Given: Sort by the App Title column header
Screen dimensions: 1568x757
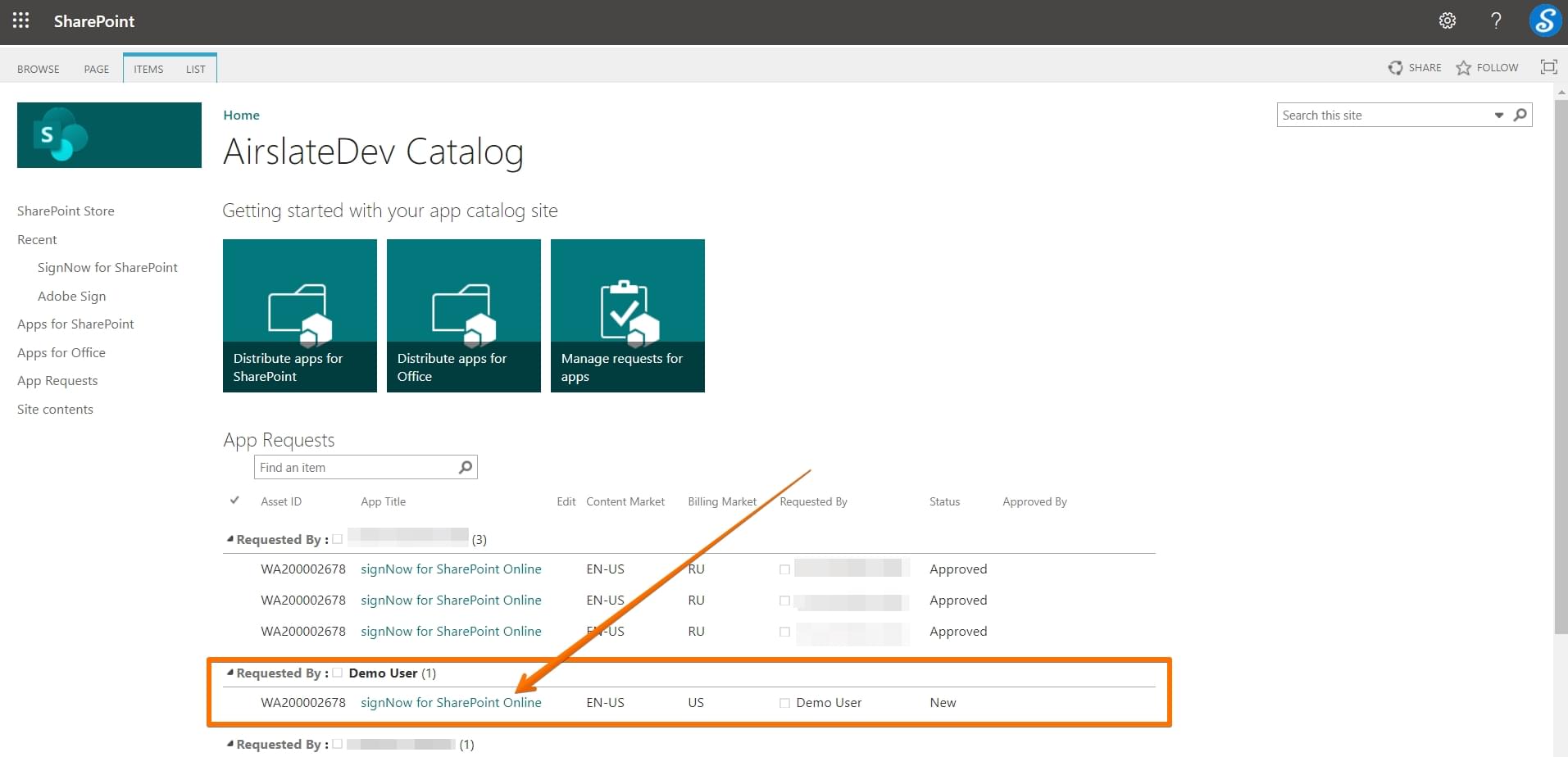Looking at the screenshot, I should click(x=383, y=501).
